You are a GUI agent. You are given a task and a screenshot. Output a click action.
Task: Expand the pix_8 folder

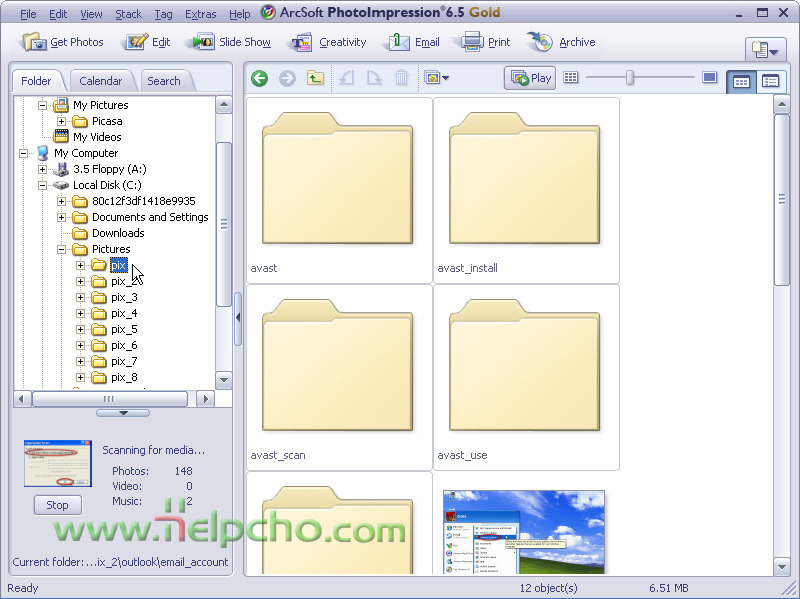80,378
